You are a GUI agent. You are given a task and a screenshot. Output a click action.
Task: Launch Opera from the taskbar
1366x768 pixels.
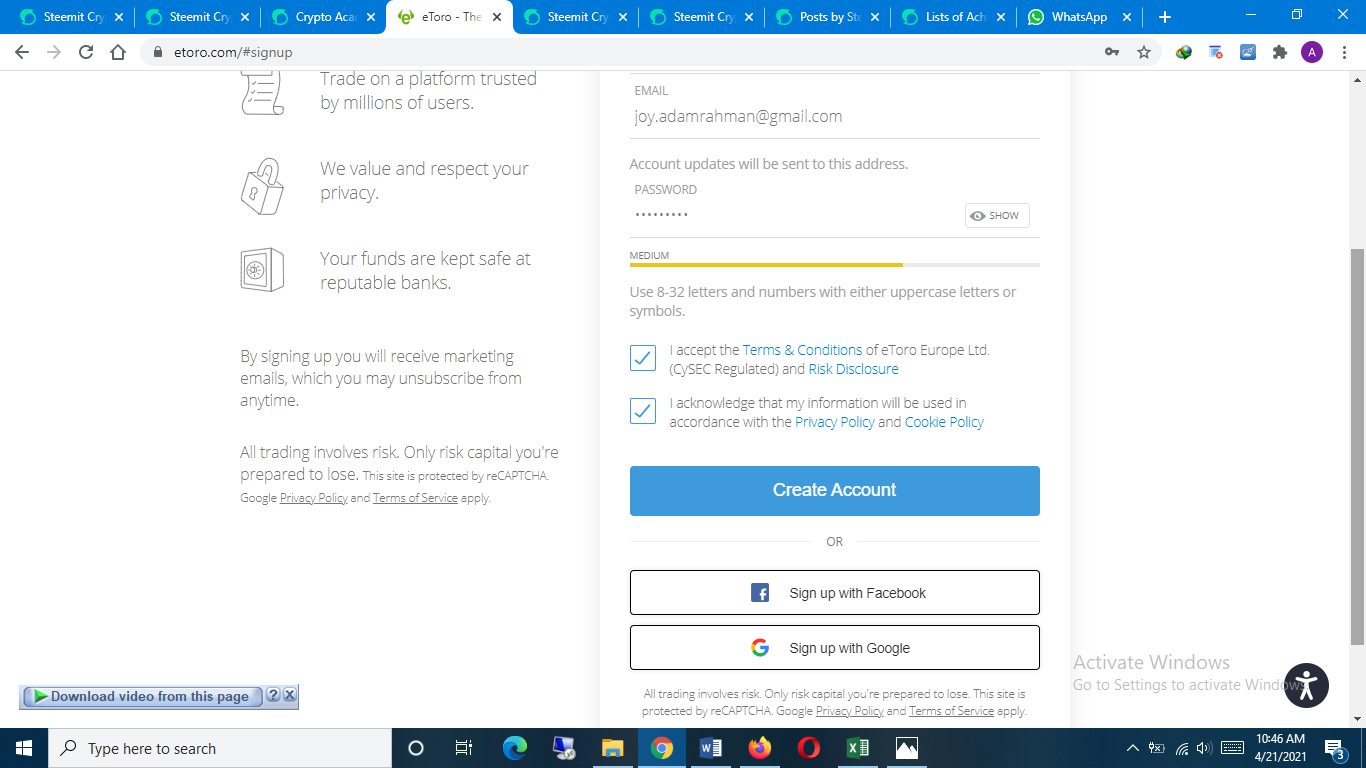809,748
